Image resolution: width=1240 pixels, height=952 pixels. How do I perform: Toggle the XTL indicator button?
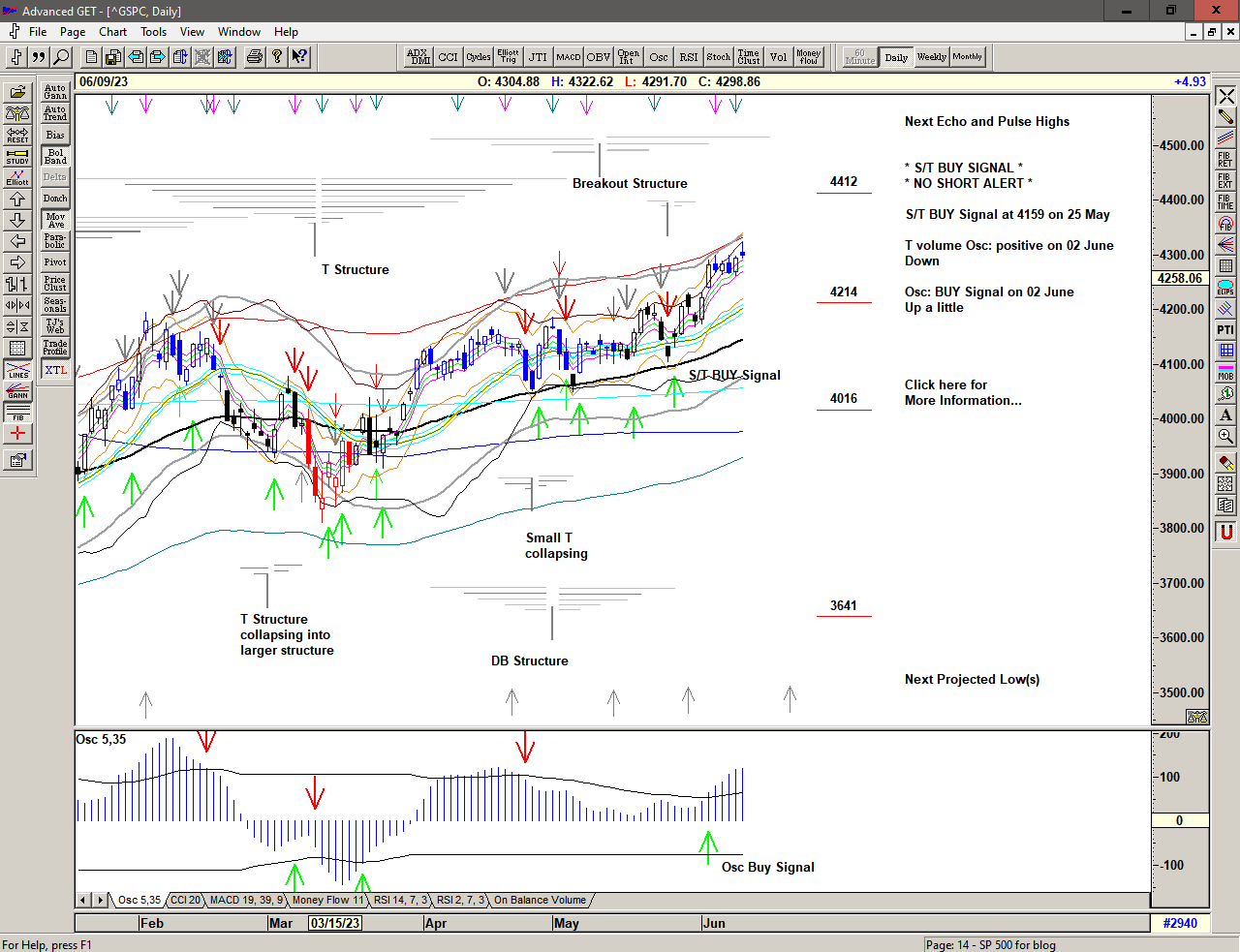(55, 370)
